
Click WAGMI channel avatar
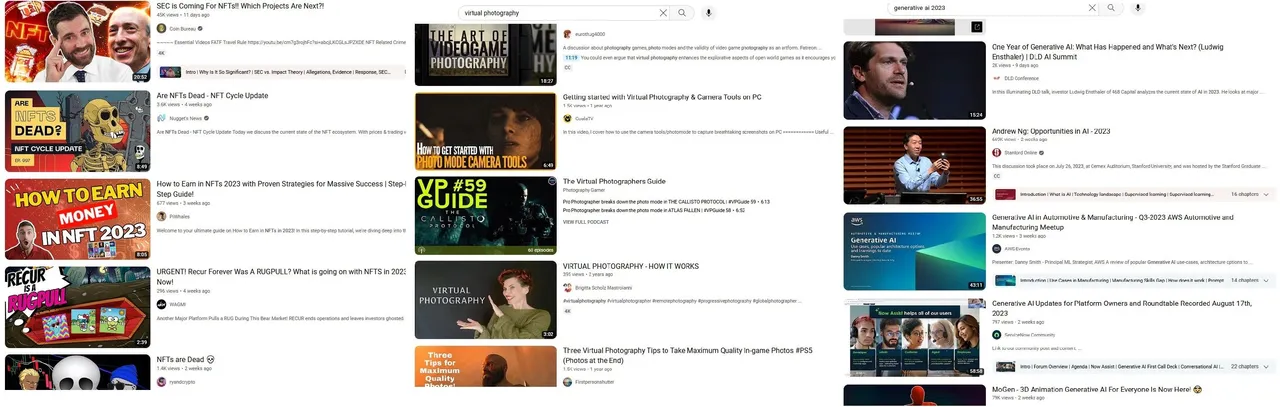click(161, 304)
